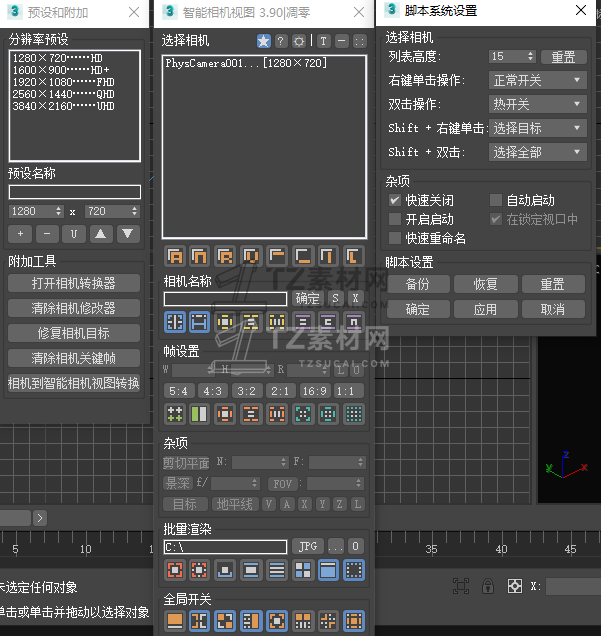Click the blue horizontal lines batch render icon
601x636 pixels.
277,570
